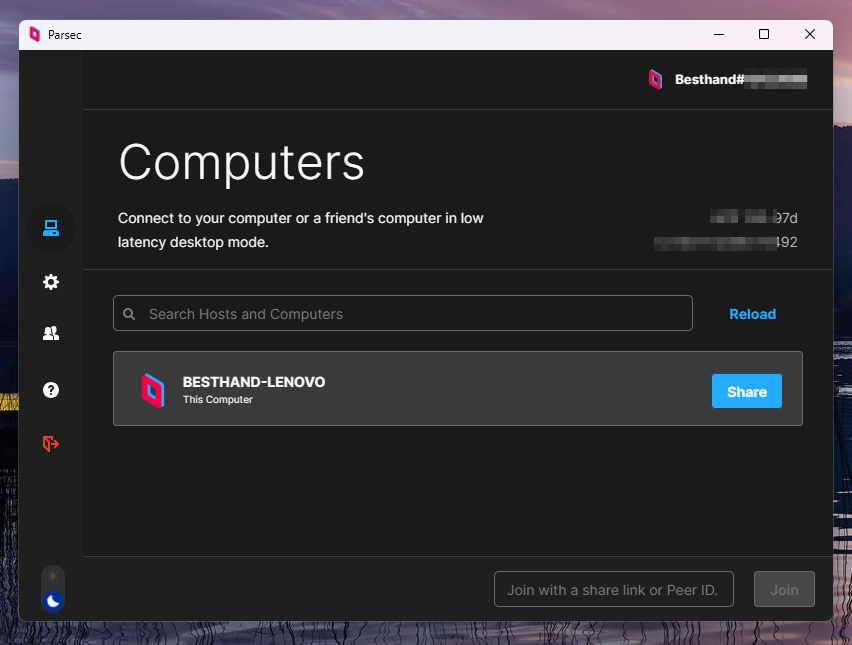Maximize the Parsec window
Screen dimensions: 852x645
(x=764, y=34)
